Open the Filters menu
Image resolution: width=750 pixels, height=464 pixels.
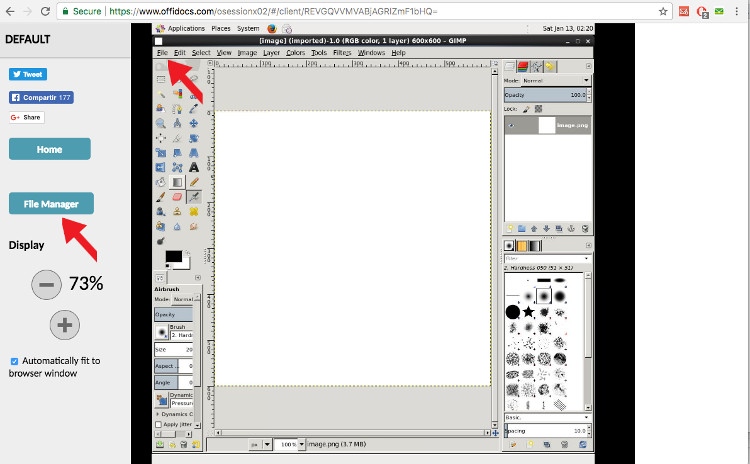(341, 52)
